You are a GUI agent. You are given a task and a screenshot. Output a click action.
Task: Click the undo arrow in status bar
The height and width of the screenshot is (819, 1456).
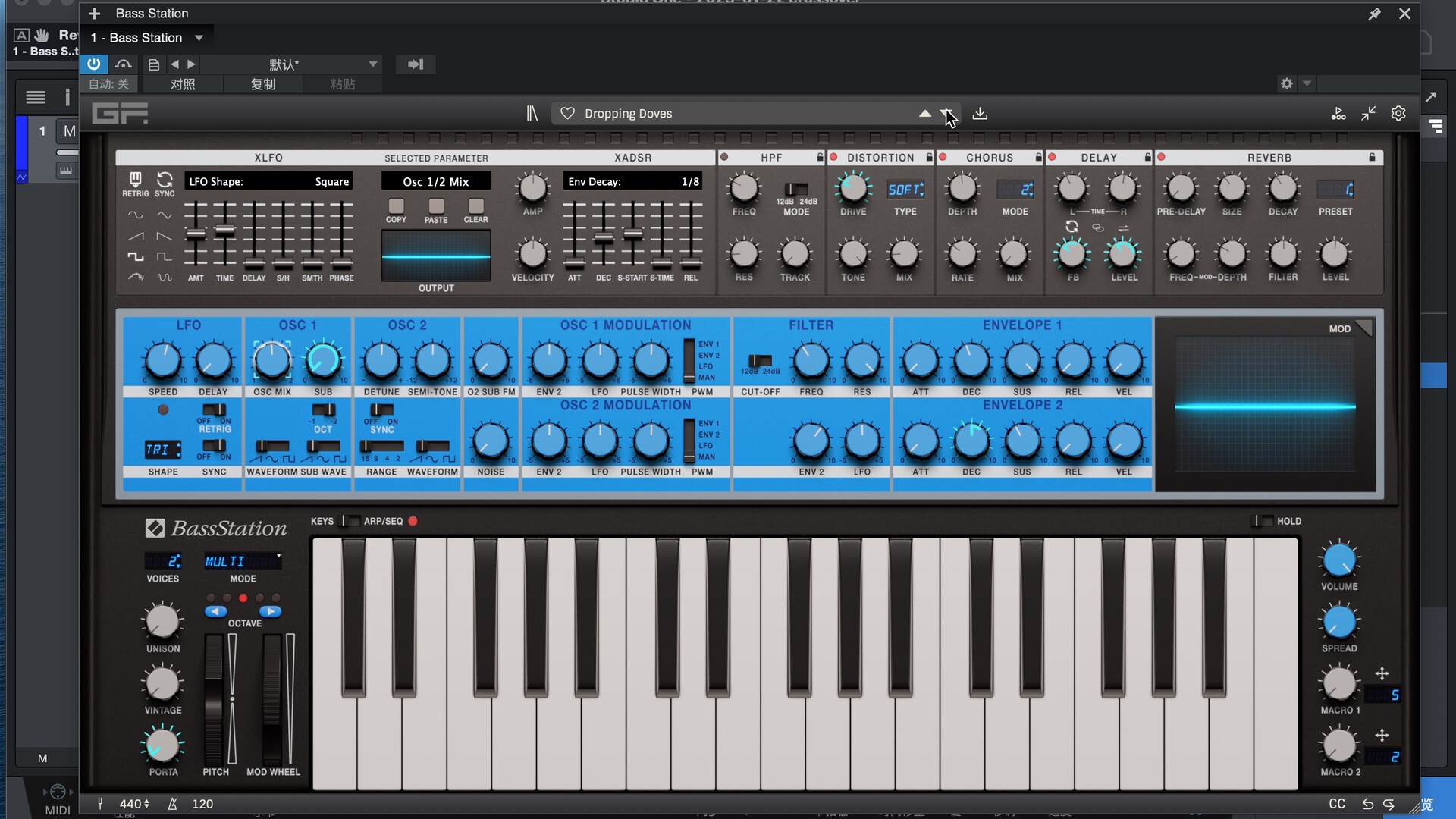[1367, 804]
